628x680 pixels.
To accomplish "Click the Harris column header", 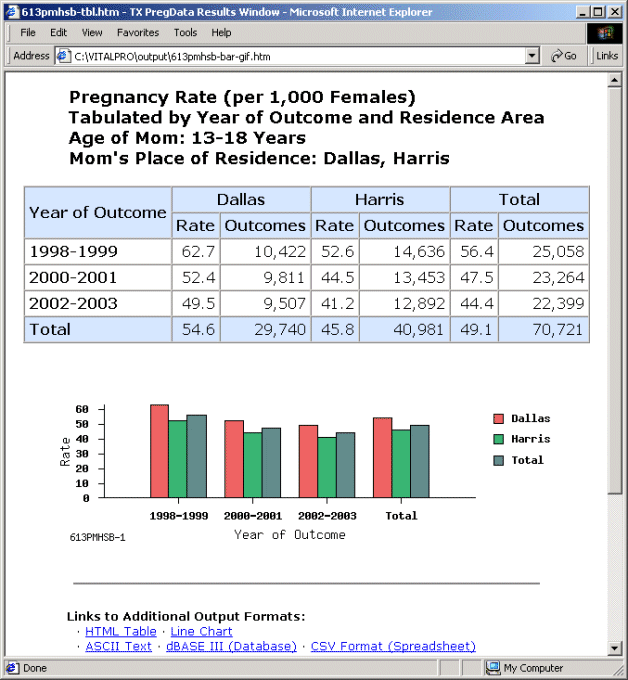I will tap(380, 199).
